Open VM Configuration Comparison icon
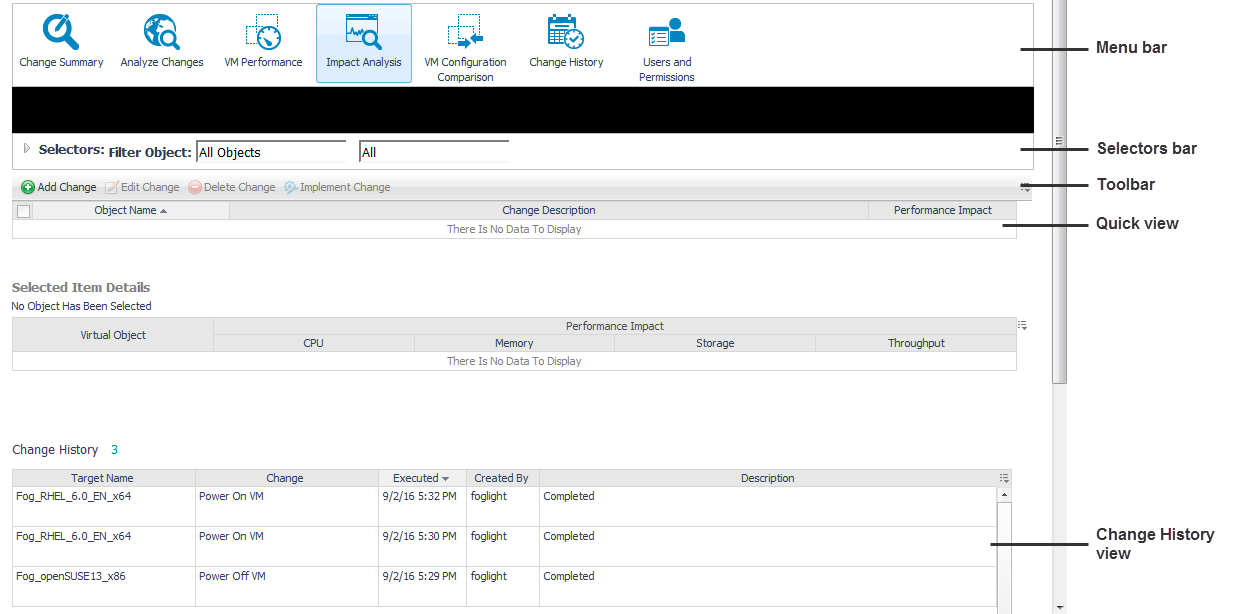The height and width of the screenshot is (614, 1243). pyautogui.click(x=465, y=33)
